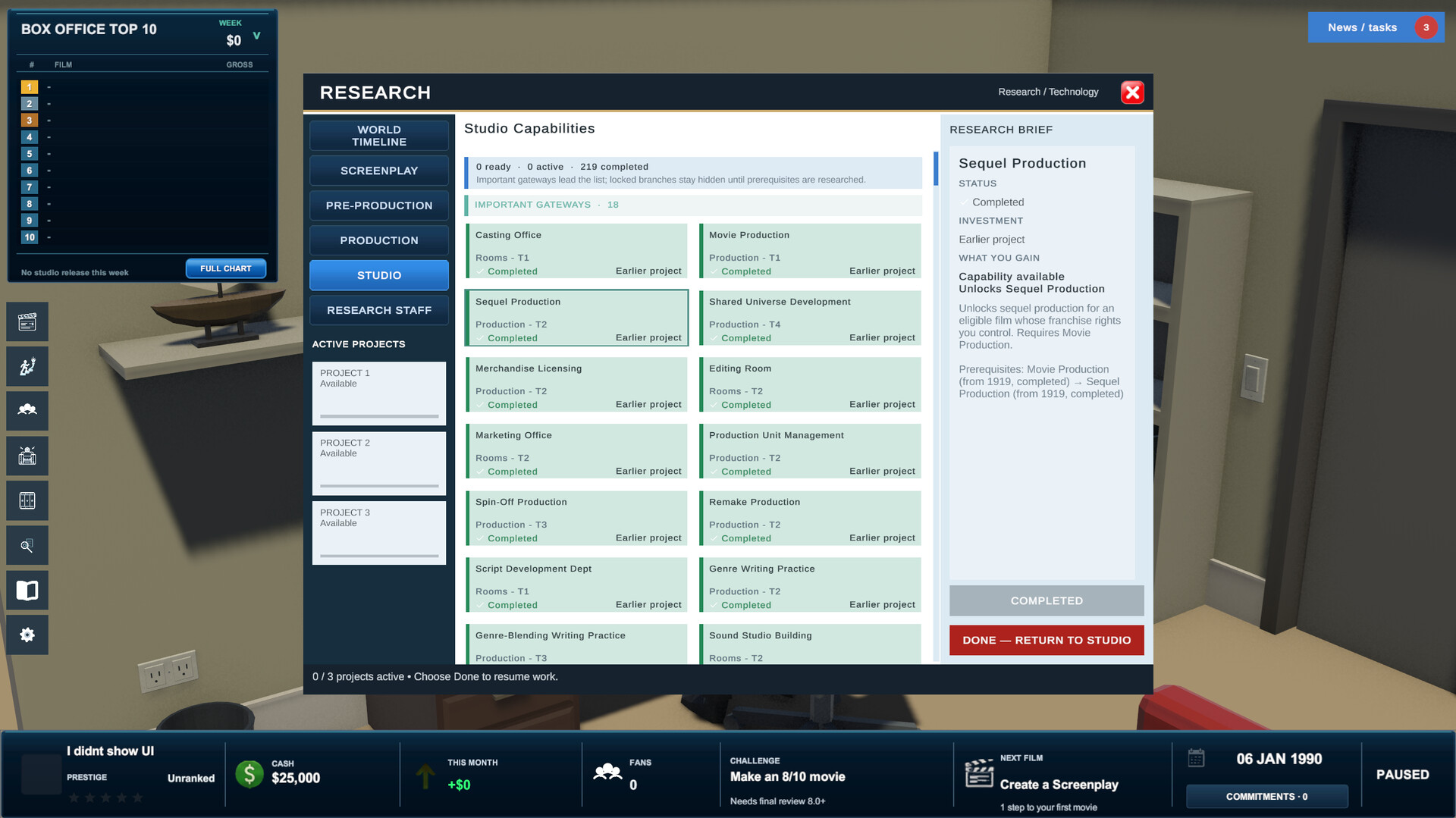Open the Commitments · 0 button
Image resolution: width=1456 pixels, height=818 pixels.
pos(1267,796)
